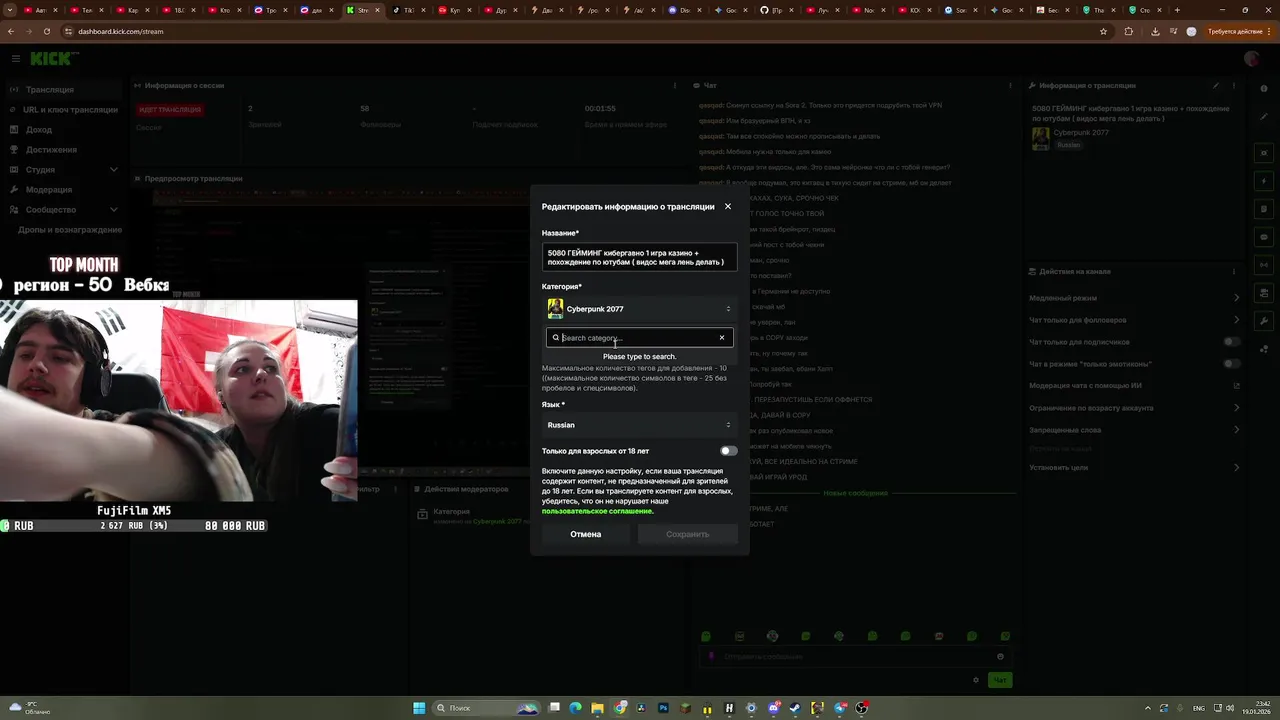The image size is (1280, 720).
Task: Open Модерация чата с помощью ИИ external link
Action: click(1236, 386)
